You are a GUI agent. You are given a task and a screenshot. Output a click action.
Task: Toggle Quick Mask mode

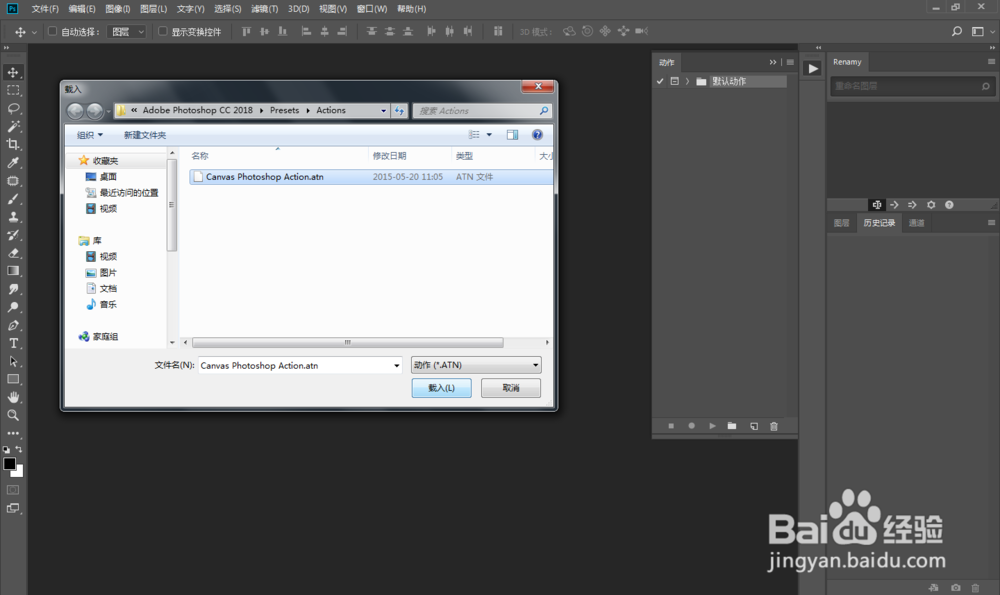point(13,490)
